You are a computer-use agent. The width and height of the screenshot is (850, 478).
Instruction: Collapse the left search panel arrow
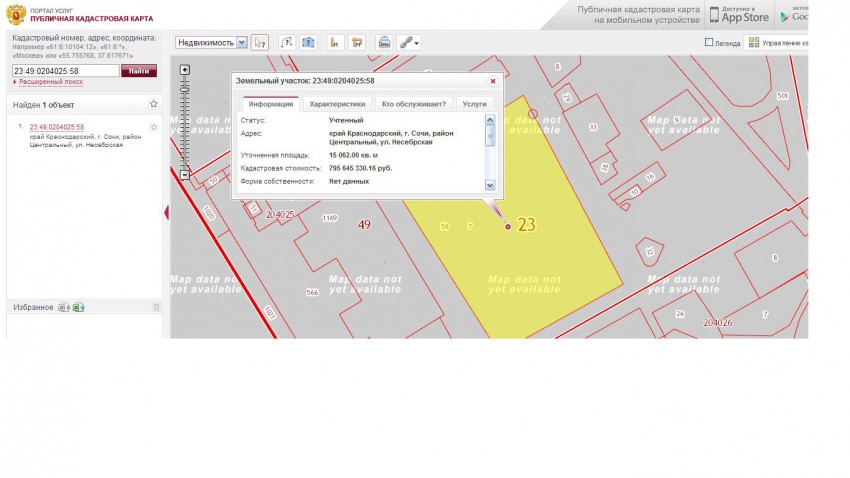(x=166, y=212)
